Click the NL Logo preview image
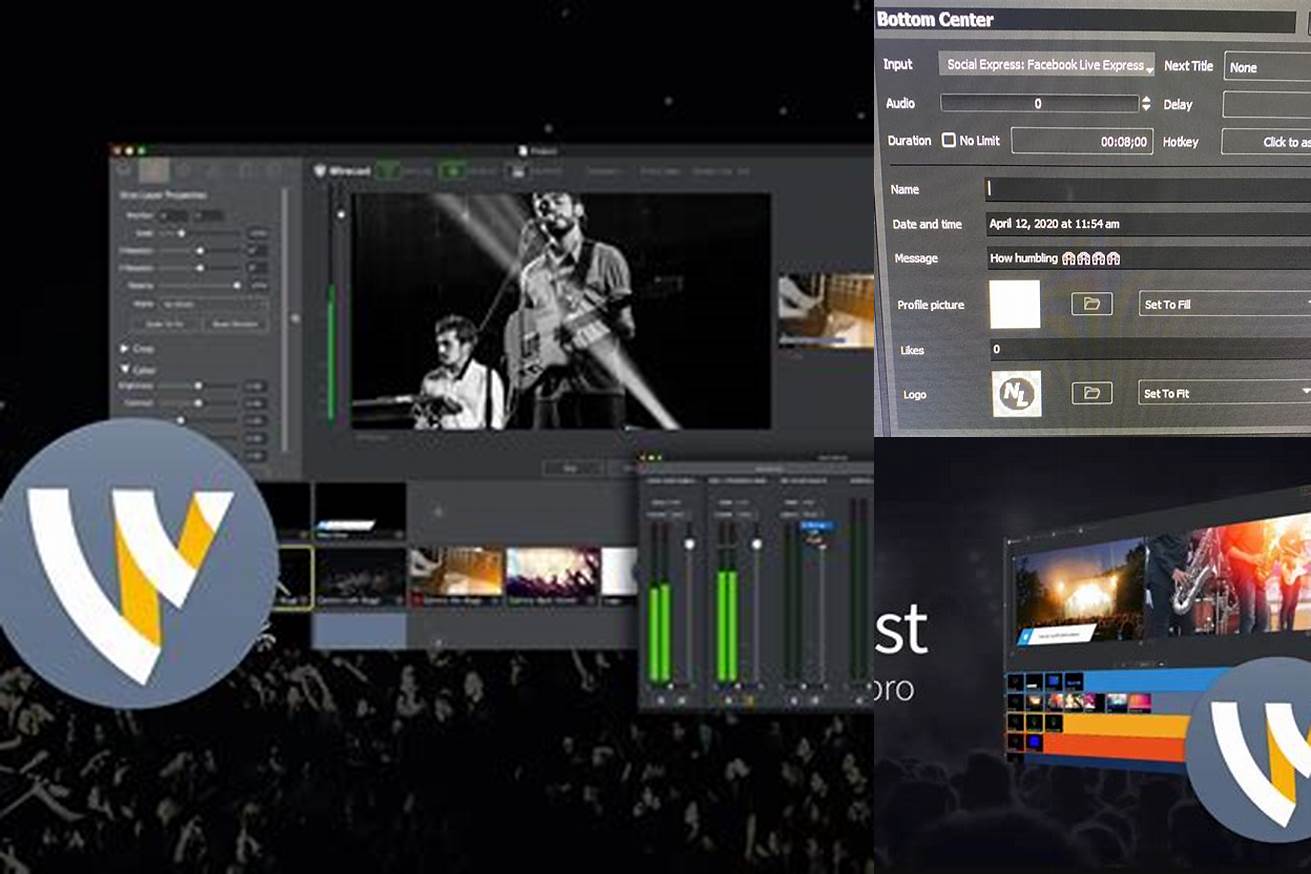The image size is (1311, 874). point(1016,393)
